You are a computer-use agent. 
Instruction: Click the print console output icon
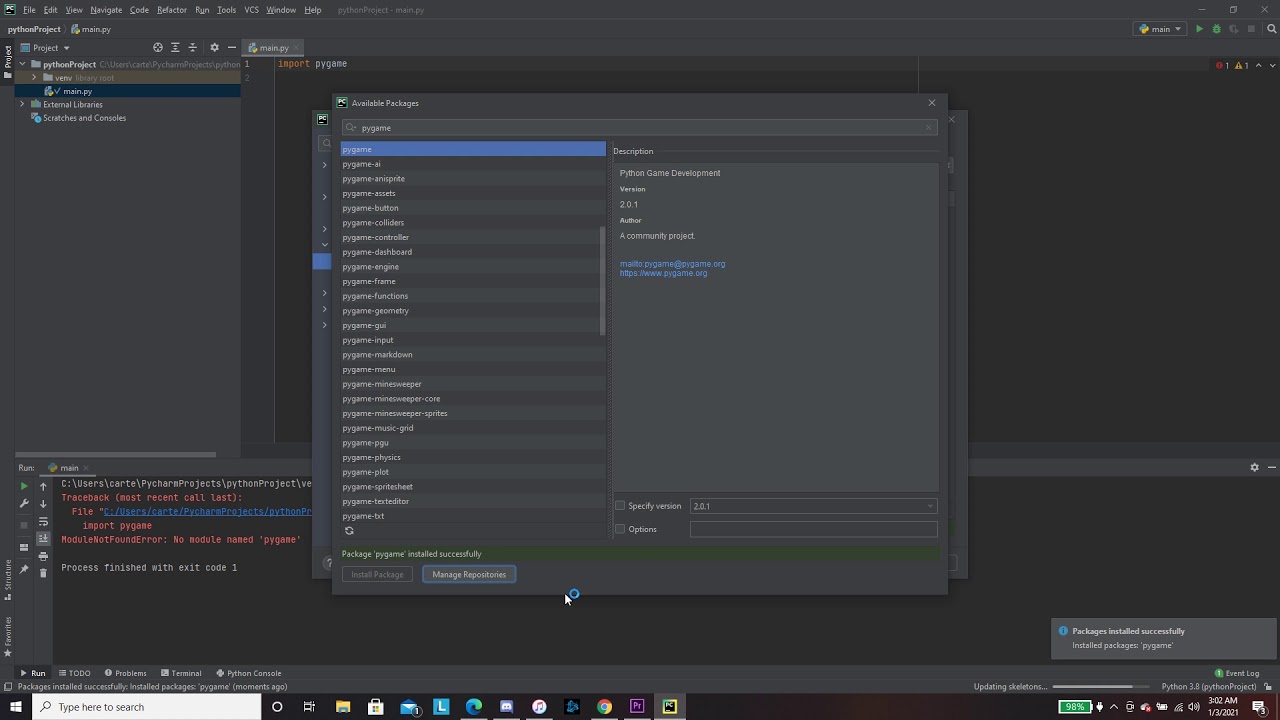pos(43,556)
